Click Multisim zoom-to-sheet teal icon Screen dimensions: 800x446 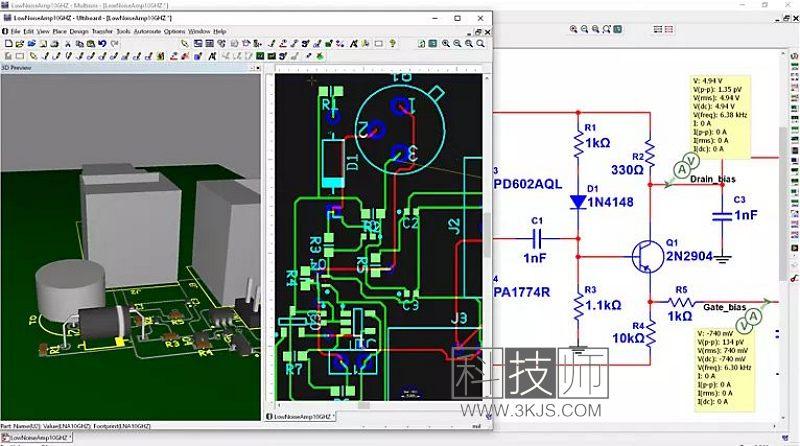click(617, 30)
